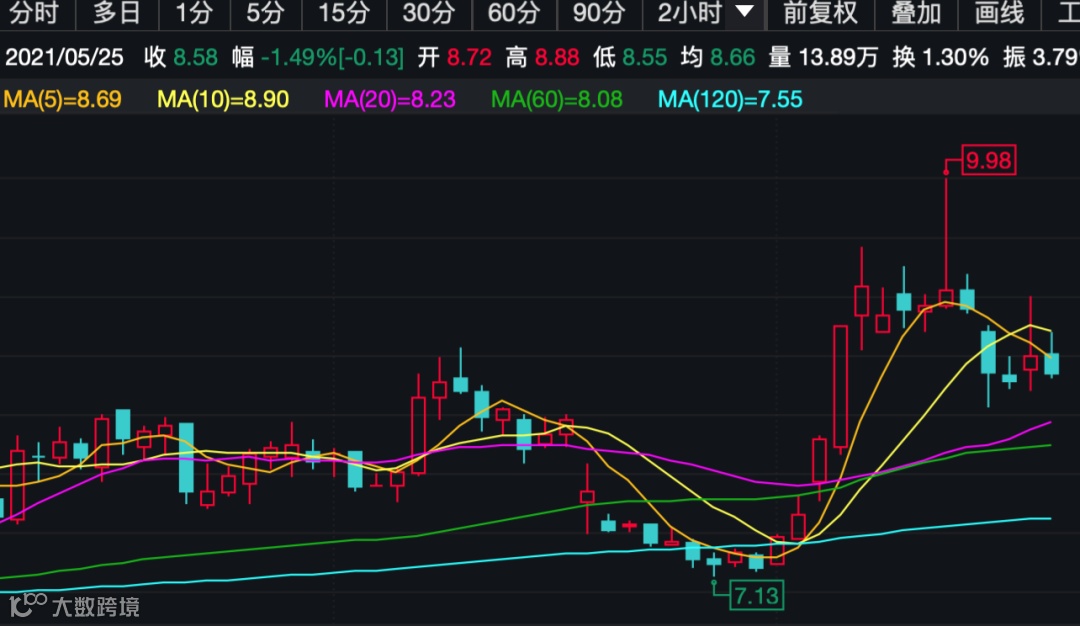Click the MA(120)=7.55 indicator label

[x=730, y=99]
